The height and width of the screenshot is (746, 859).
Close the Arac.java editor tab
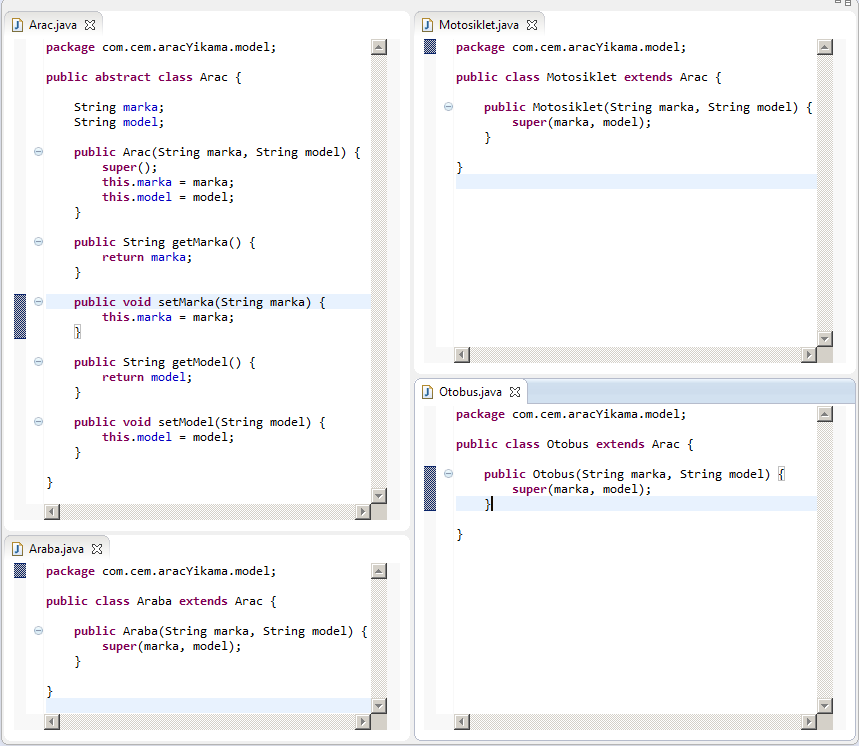90,24
